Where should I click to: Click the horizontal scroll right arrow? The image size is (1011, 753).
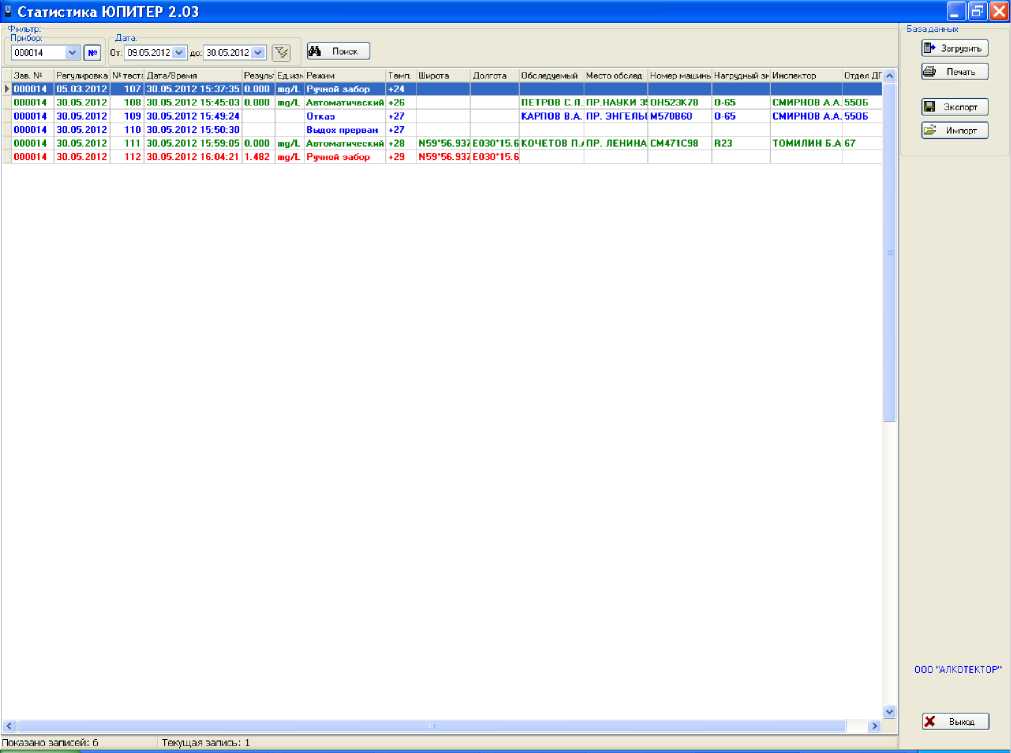tap(874, 726)
